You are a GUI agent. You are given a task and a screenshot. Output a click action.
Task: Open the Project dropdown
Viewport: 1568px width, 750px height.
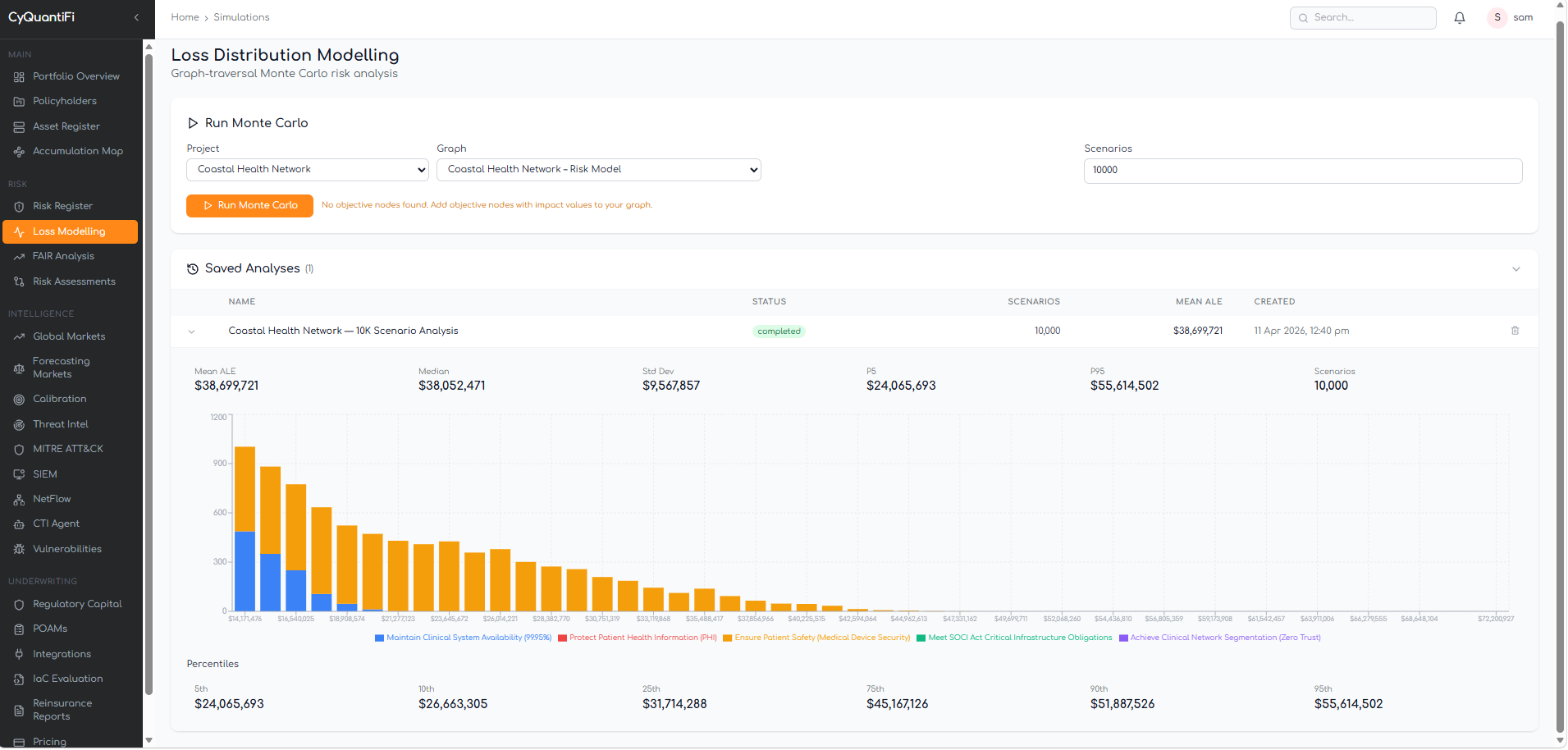[x=308, y=170]
